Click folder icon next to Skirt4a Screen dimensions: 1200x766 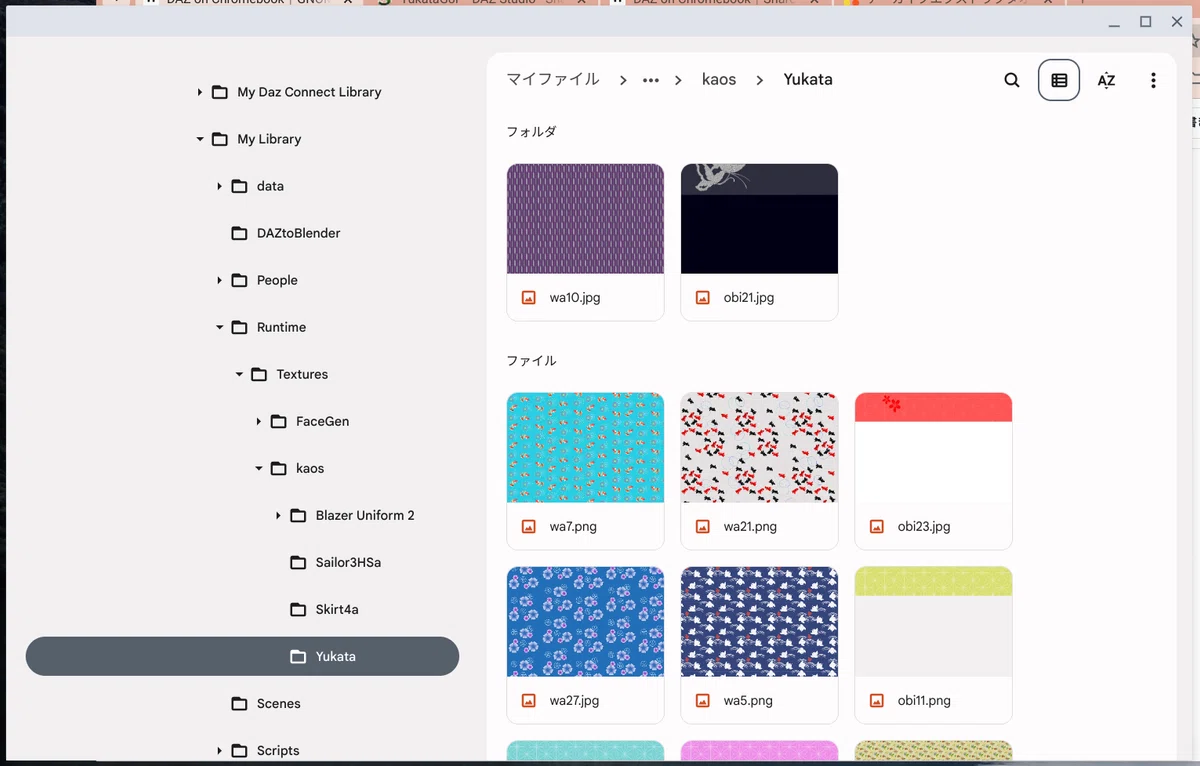pyautogui.click(x=298, y=609)
